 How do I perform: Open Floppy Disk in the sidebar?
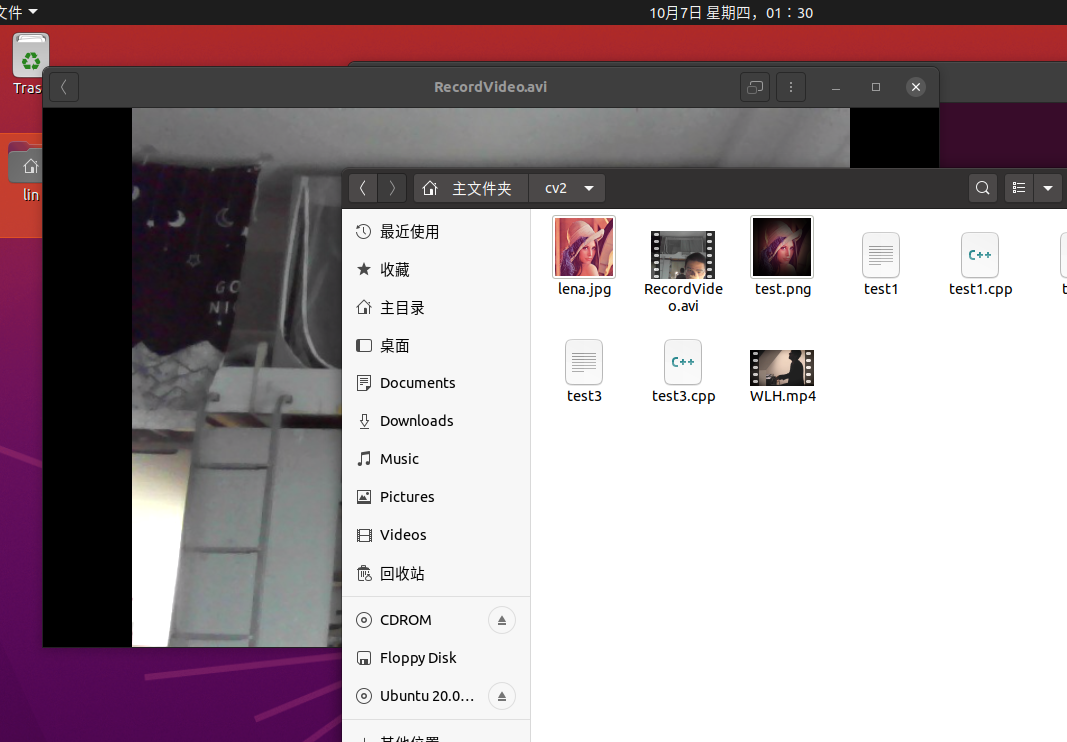pos(436,658)
